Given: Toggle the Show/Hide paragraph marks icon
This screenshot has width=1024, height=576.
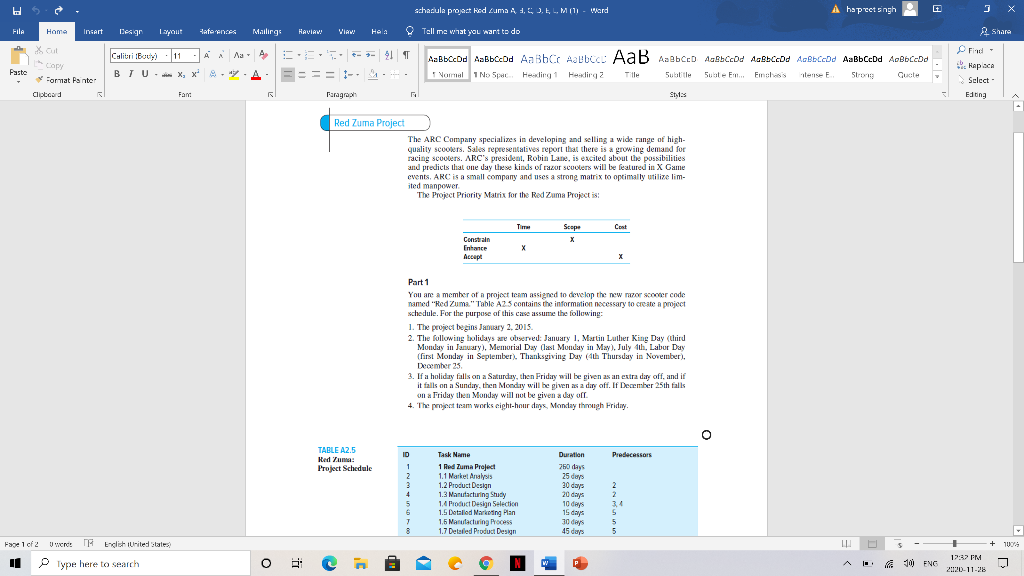Looking at the screenshot, I should (x=406, y=55).
